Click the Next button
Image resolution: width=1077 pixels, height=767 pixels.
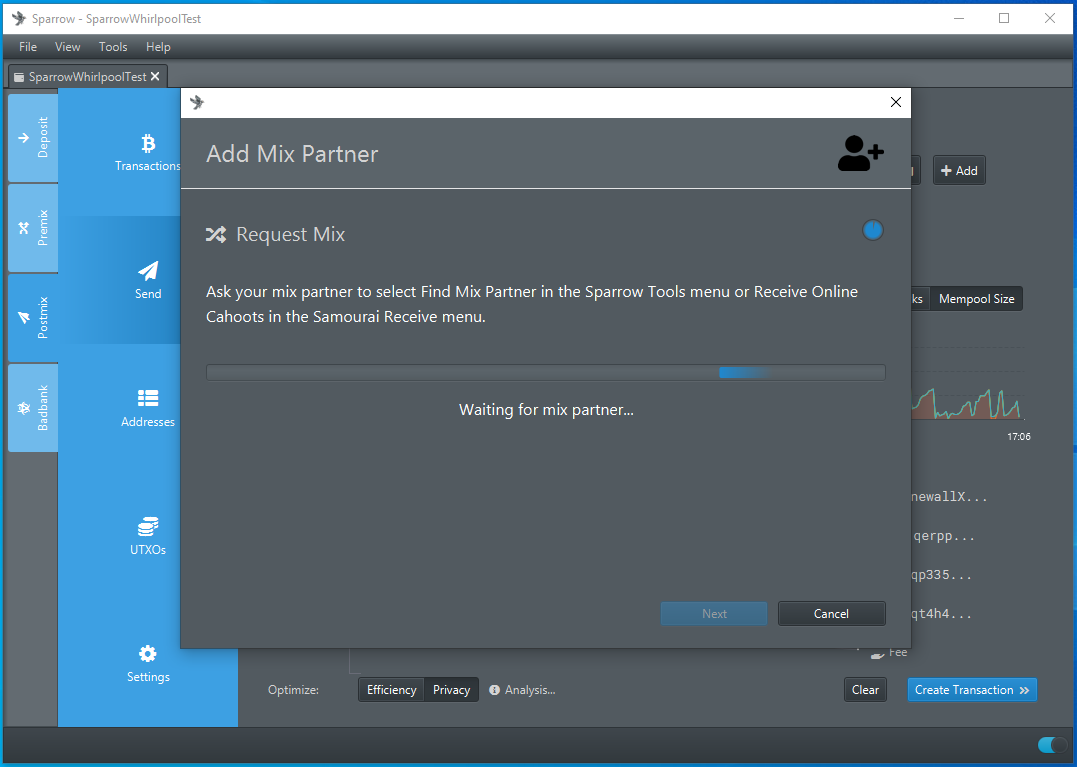714,614
